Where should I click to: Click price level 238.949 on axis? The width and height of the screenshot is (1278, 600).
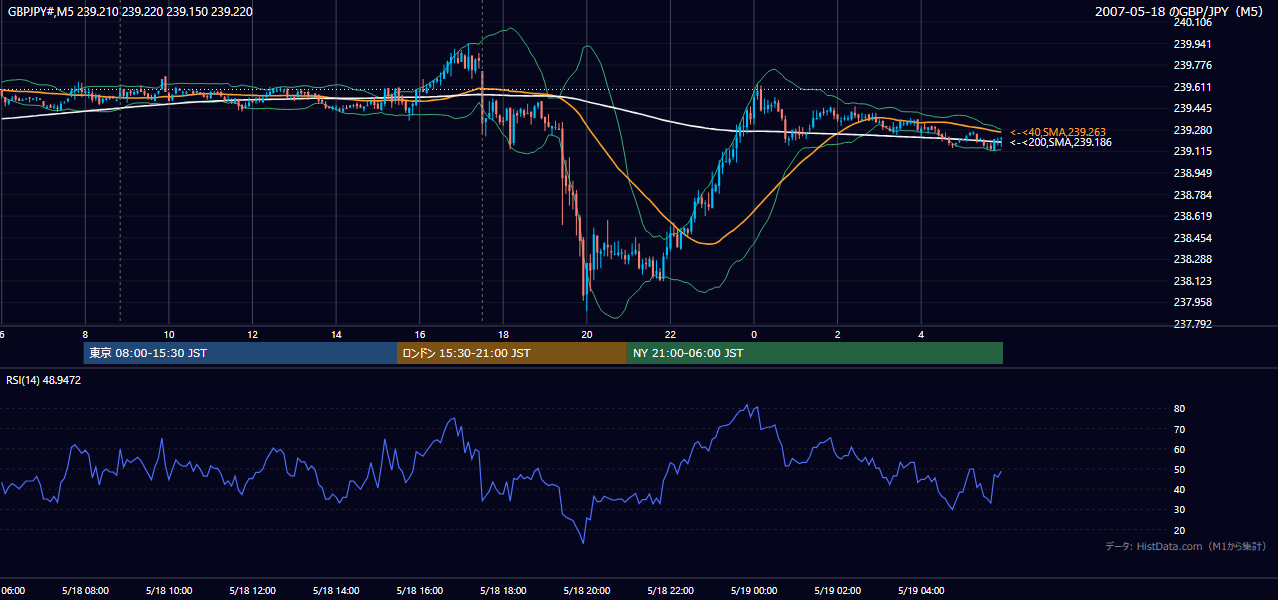tap(1192, 173)
